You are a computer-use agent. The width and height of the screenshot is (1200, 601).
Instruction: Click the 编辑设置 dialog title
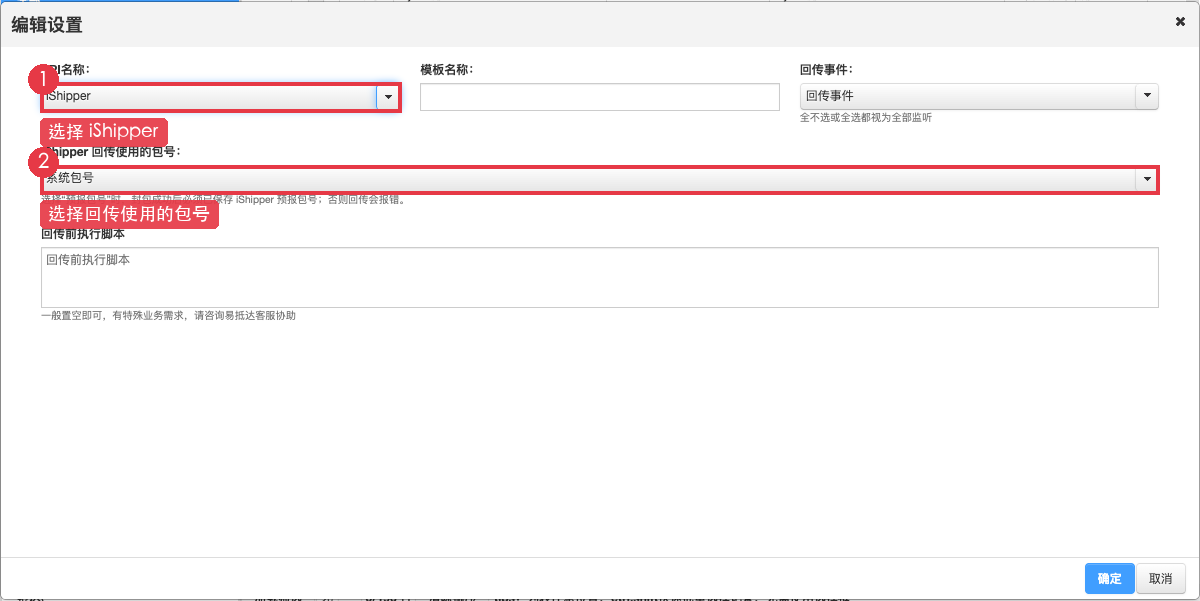47,25
